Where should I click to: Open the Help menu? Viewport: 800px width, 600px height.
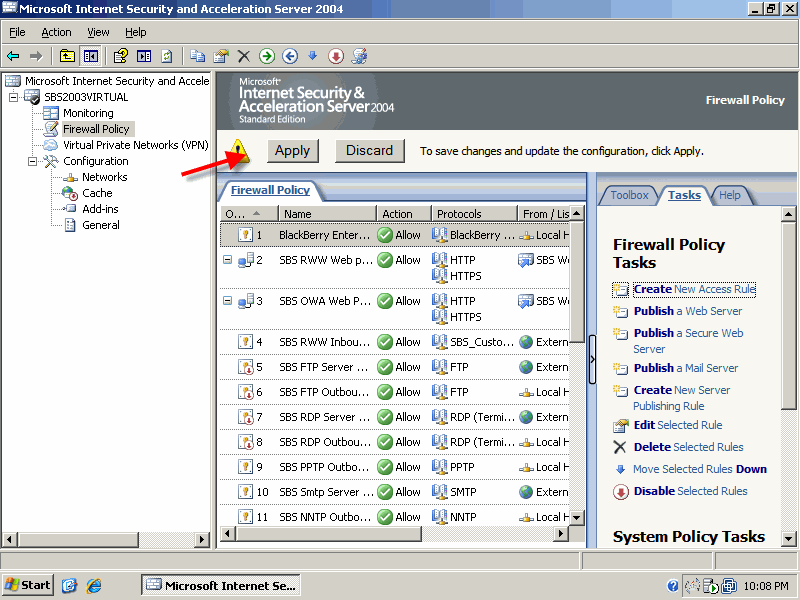click(x=136, y=32)
